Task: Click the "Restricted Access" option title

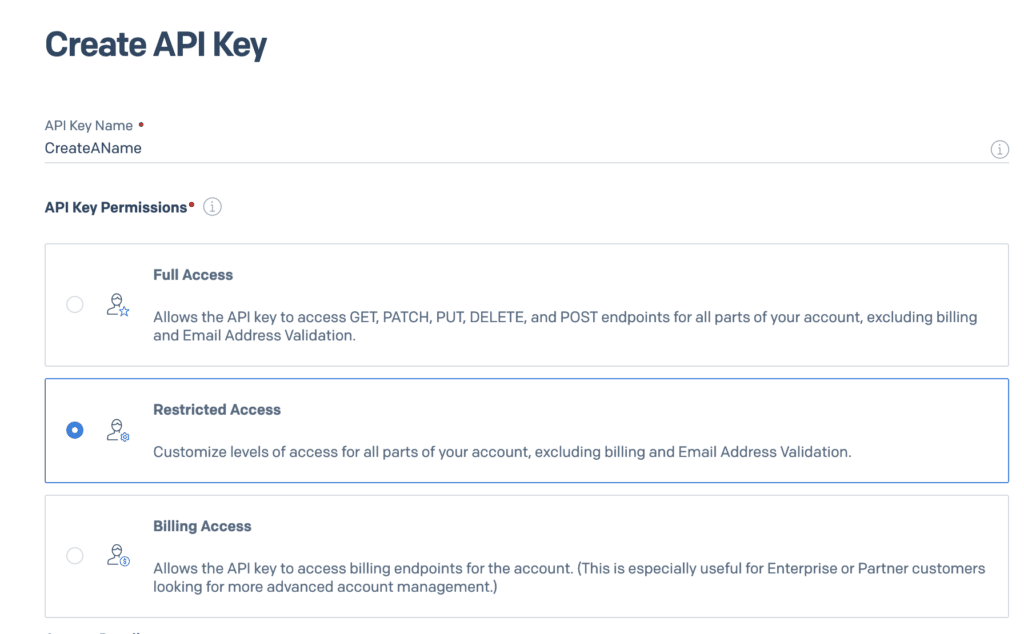Action: coord(217,409)
